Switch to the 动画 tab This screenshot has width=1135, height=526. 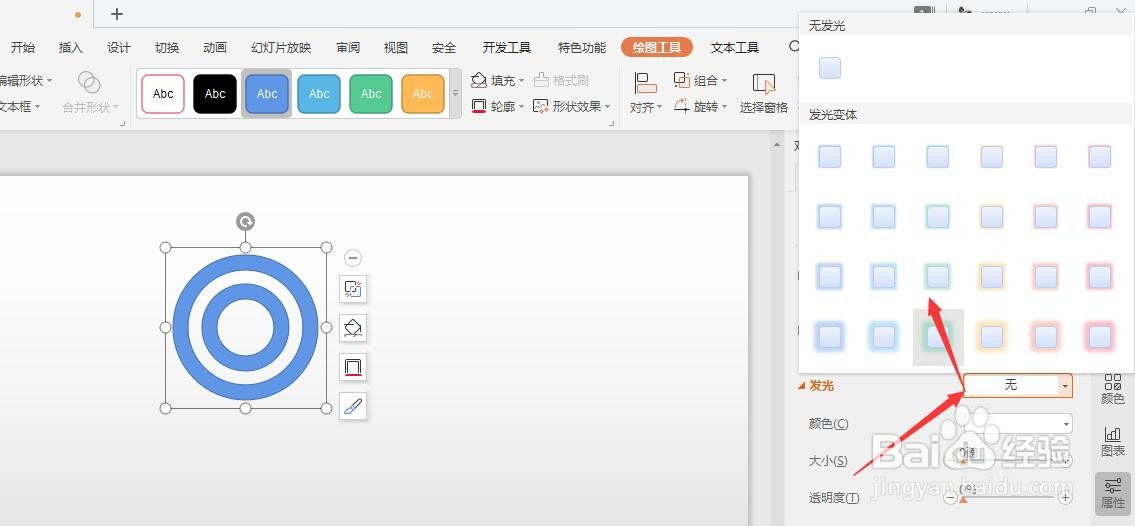coord(215,48)
